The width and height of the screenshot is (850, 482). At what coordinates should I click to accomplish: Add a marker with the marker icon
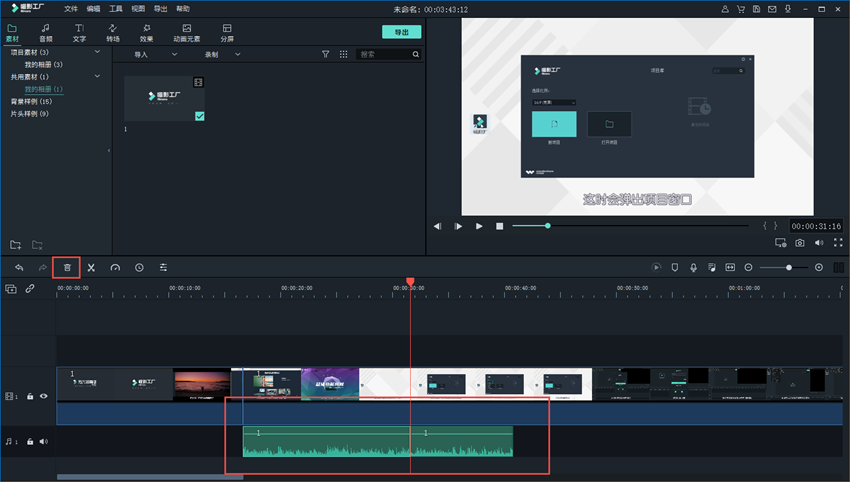[x=674, y=268]
